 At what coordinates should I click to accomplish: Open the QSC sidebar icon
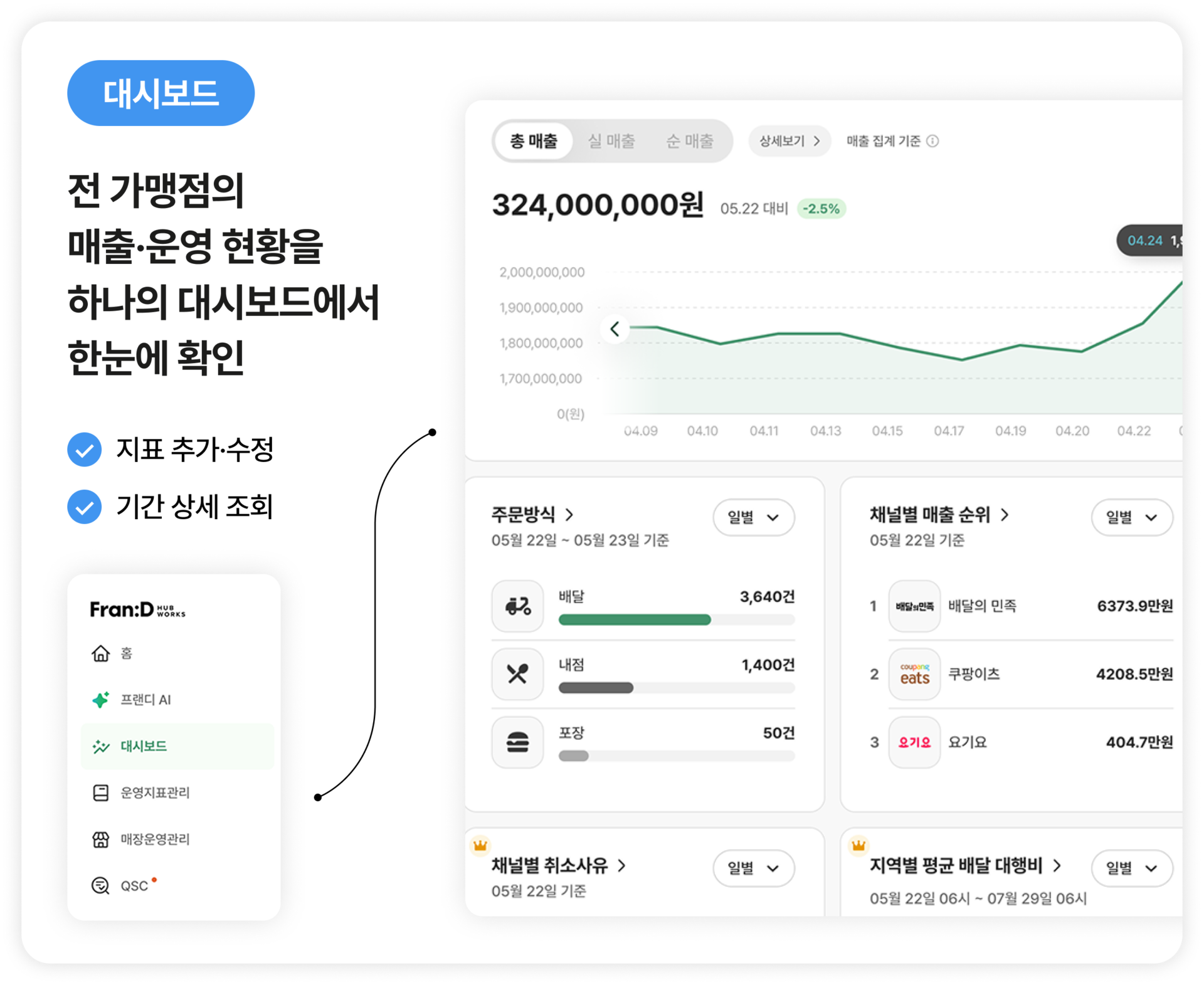[100, 885]
